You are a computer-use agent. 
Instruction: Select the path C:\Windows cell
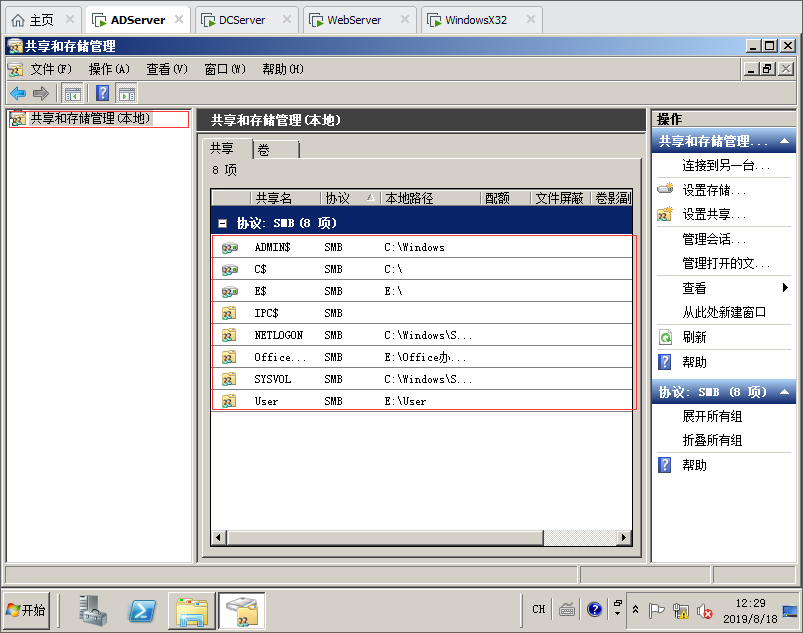coord(414,247)
